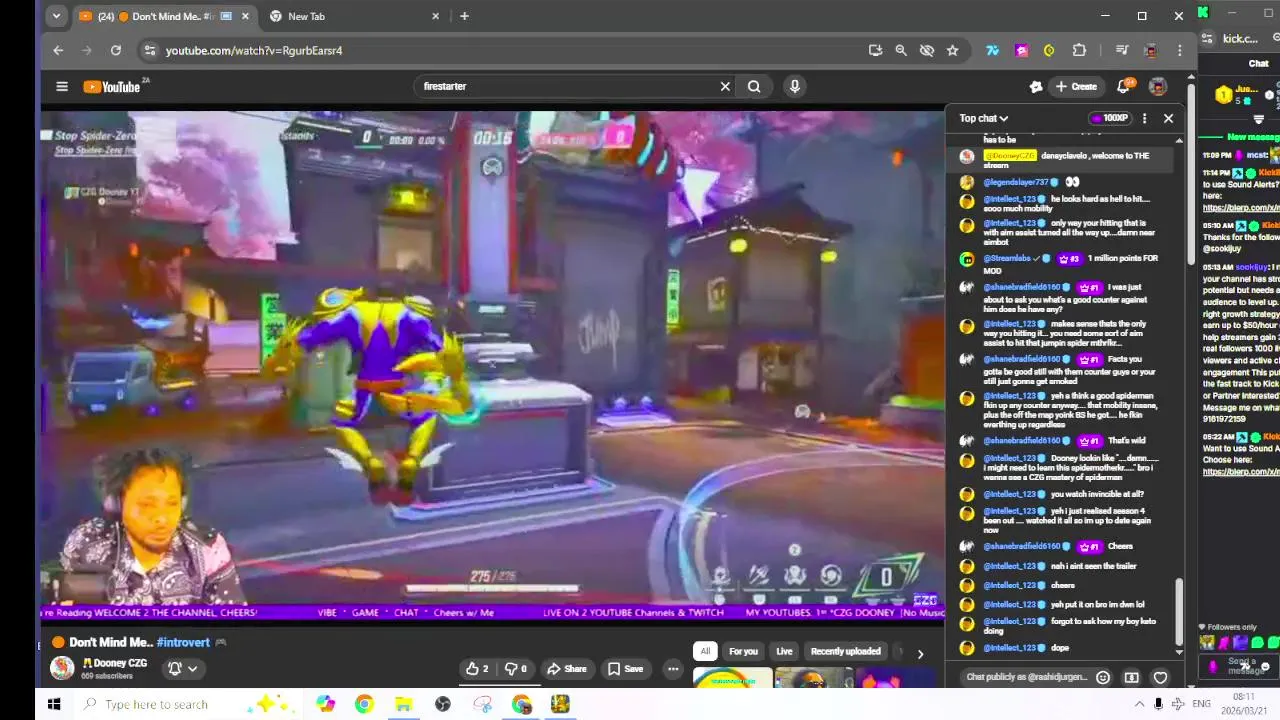Open File Explorer from the taskbar

[403, 704]
